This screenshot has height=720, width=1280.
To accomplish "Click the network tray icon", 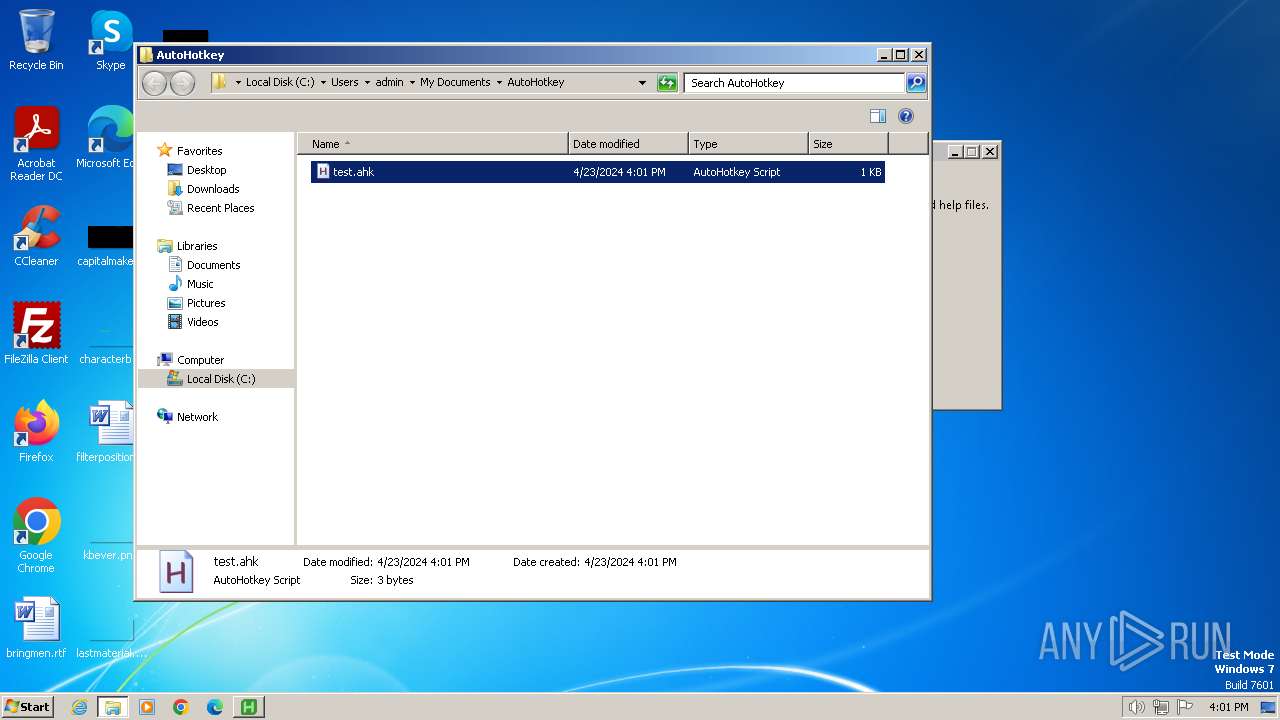I will 1161,707.
